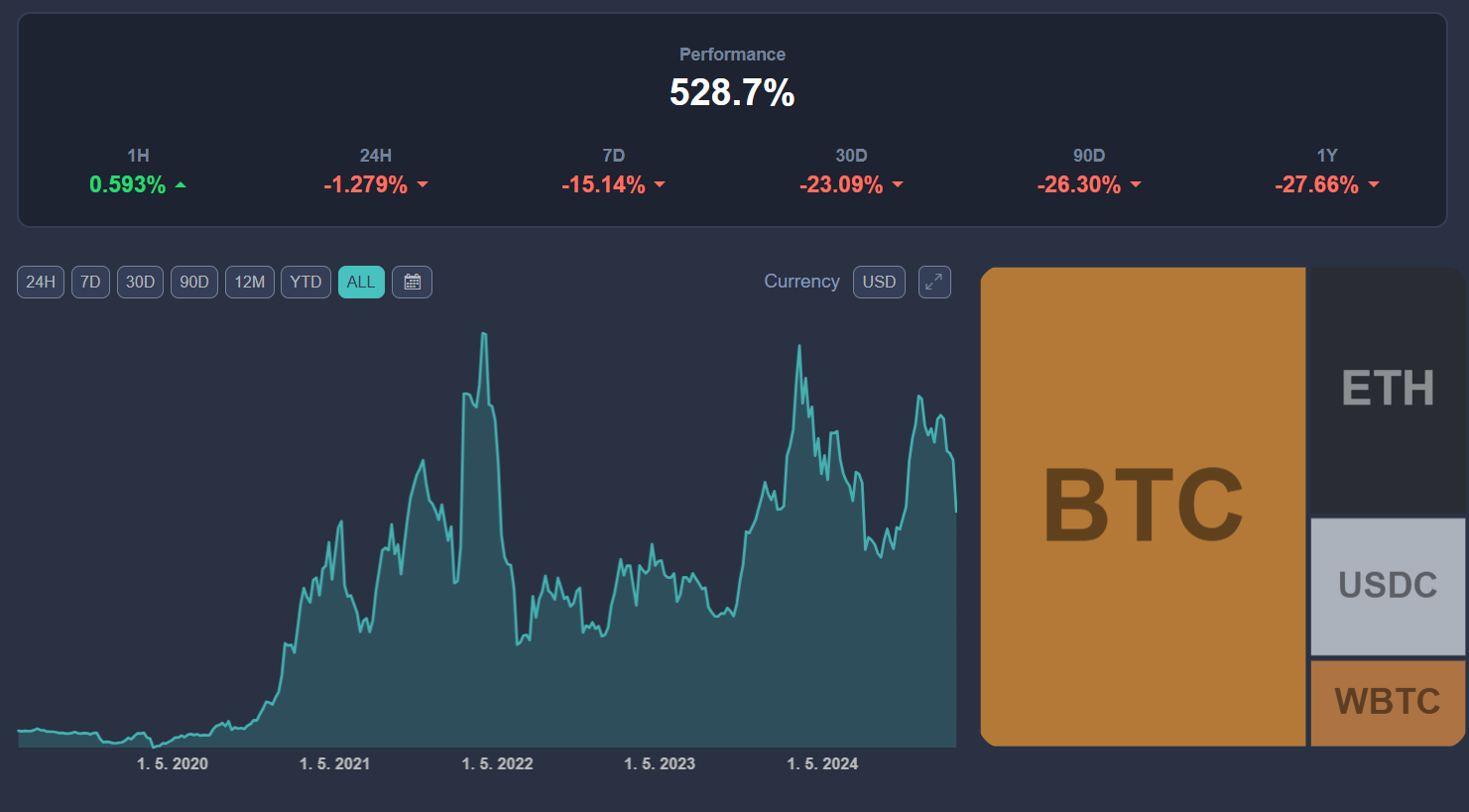
Task: Show the 90D chart range
Action: [194, 283]
